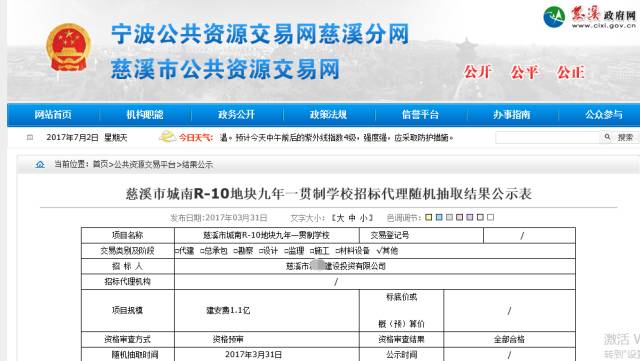Click the www.cixi.gov.cn address text

pyautogui.click(x=604, y=25)
